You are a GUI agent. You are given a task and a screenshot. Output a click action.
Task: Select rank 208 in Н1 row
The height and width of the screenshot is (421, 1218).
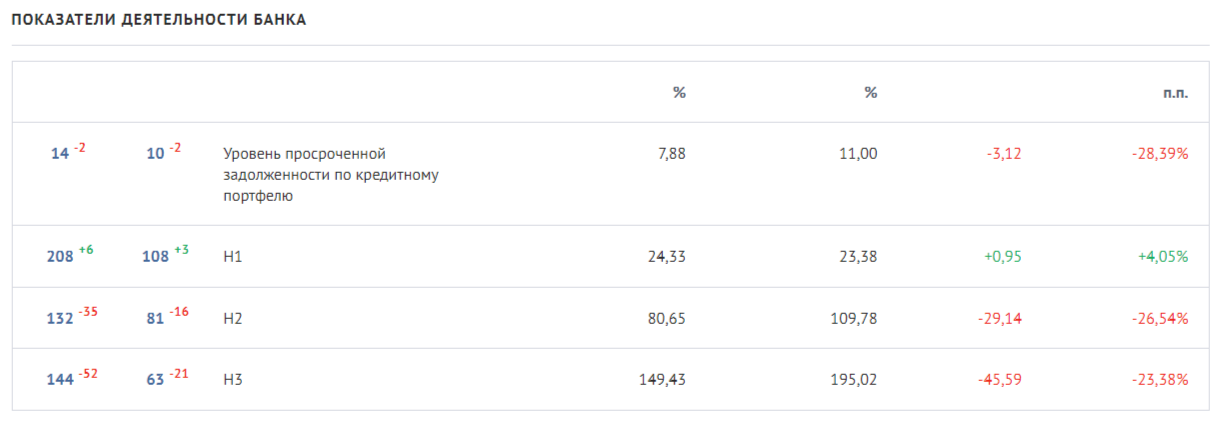click(60, 257)
